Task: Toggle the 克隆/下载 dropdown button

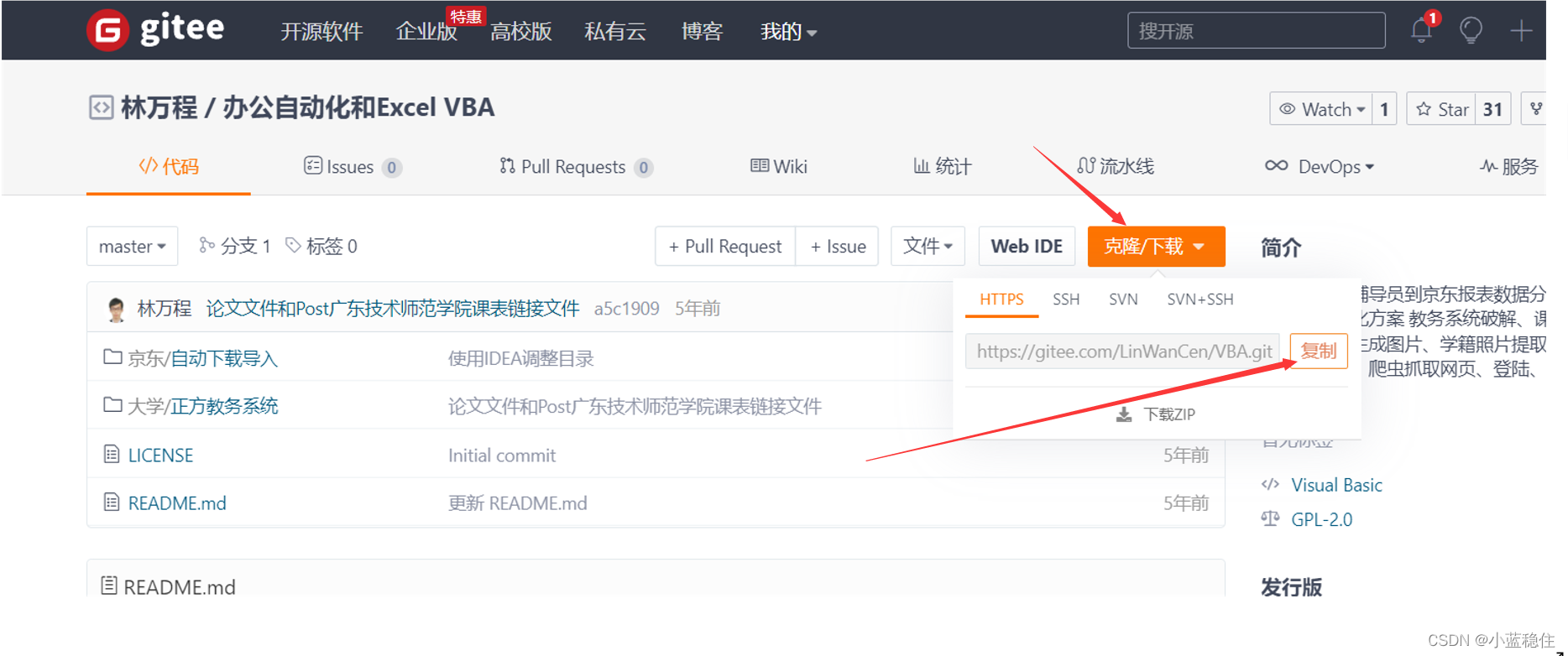Action: point(1156,247)
